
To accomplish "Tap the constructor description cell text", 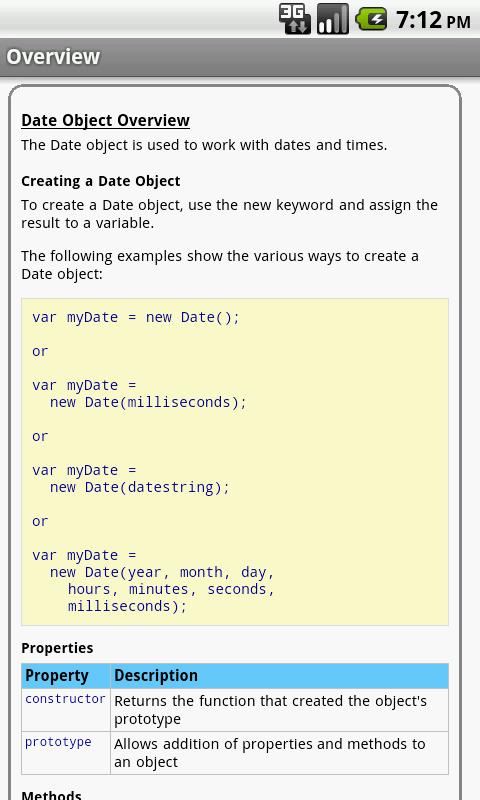I will (270, 710).
